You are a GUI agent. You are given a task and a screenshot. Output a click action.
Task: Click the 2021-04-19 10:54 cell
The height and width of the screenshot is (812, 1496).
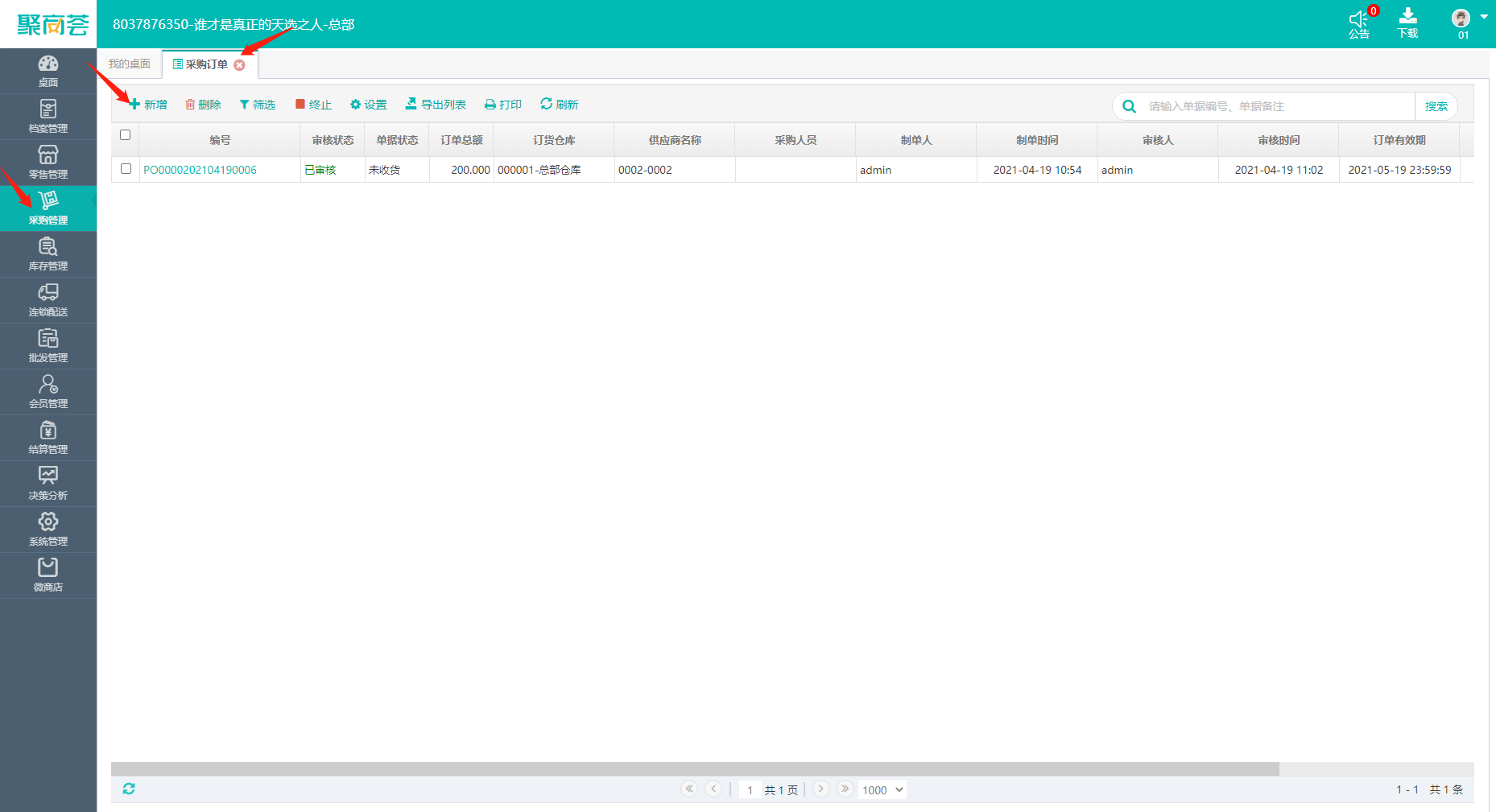(x=1037, y=170)
